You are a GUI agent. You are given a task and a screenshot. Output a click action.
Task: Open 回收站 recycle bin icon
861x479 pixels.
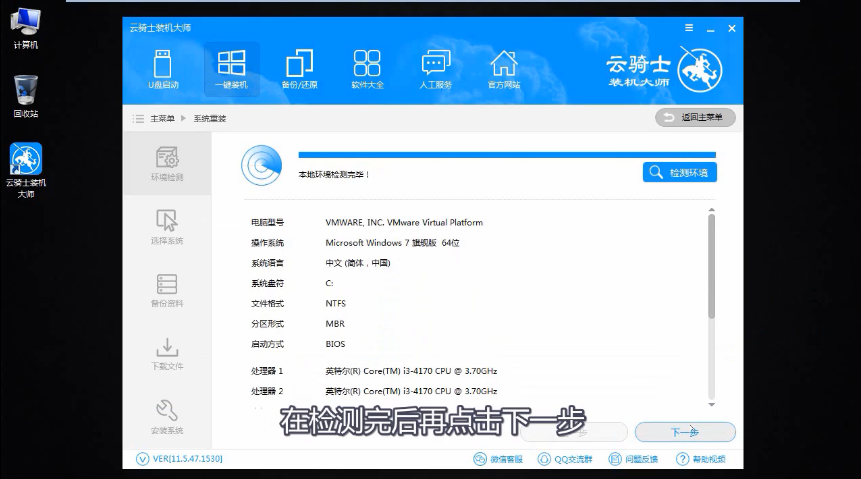25,97
